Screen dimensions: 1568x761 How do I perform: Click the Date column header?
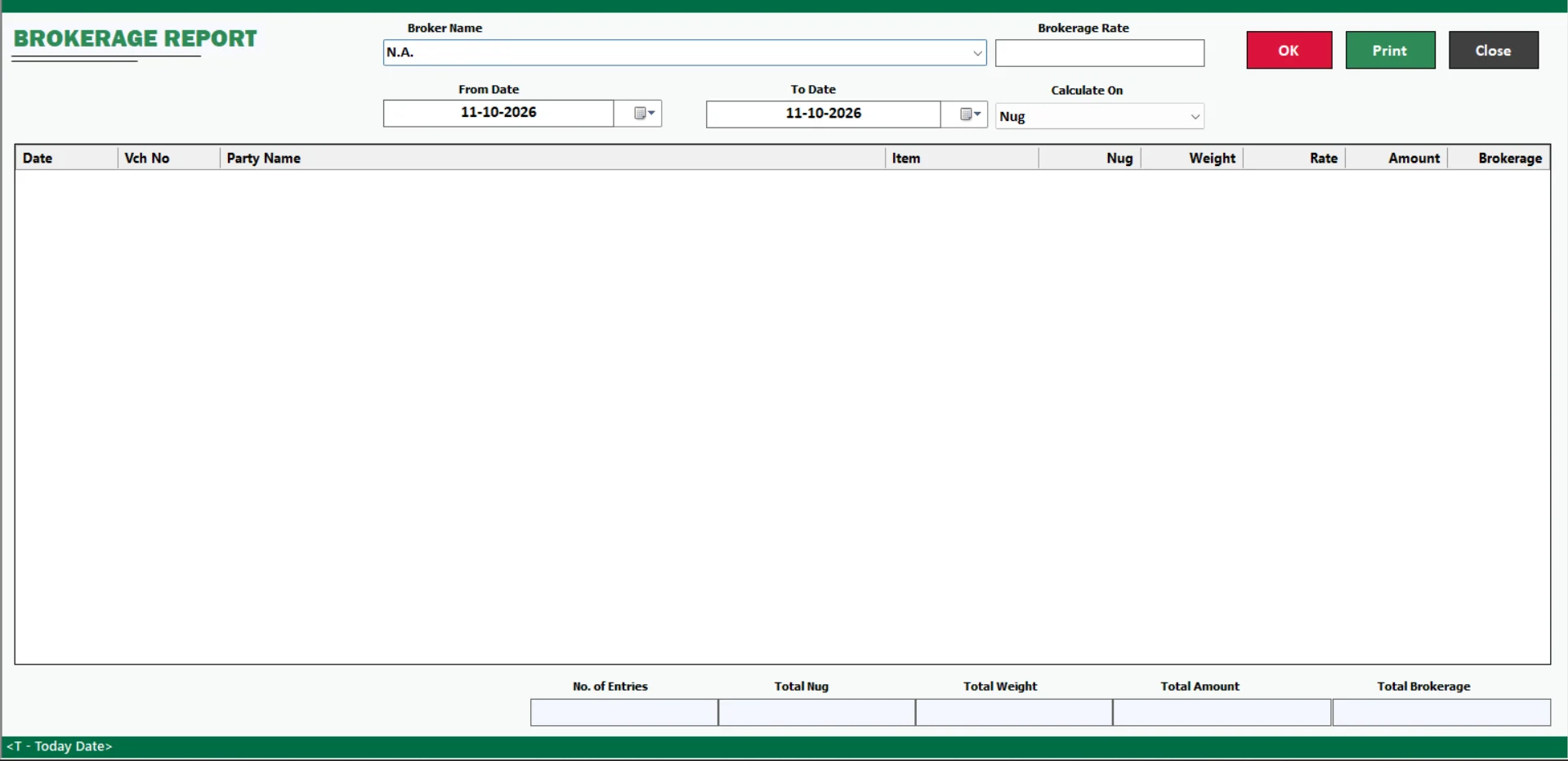click(x=66, y=158)
